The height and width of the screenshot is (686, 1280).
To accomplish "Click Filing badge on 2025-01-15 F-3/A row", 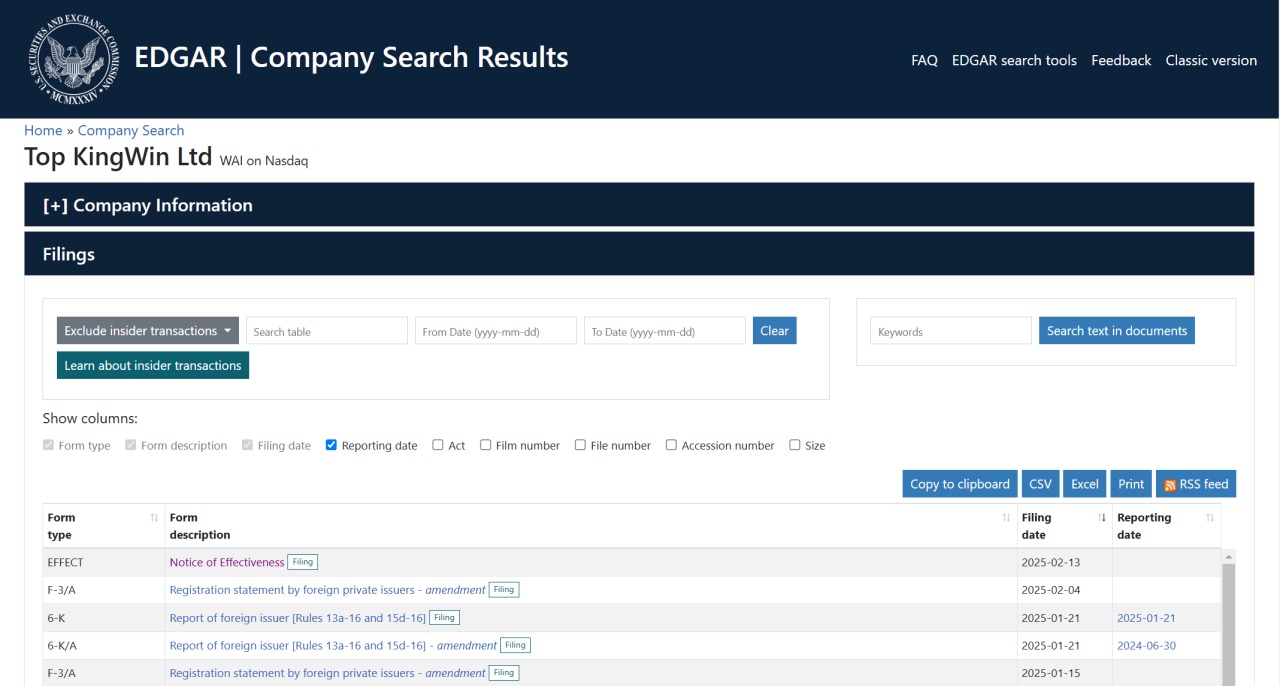I will [x=504, y=673].
